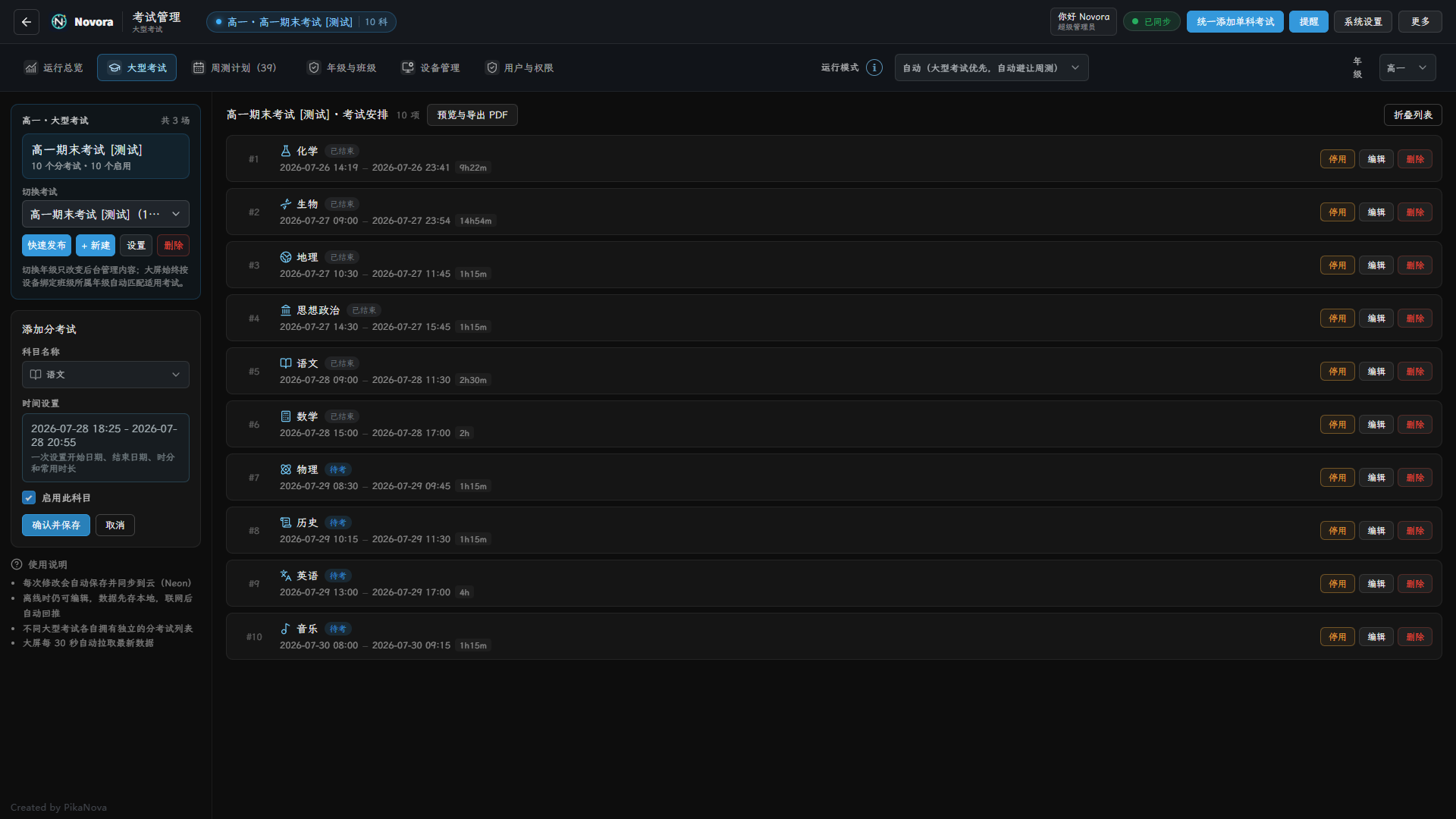Viewport: 1456px width, 819px height.
Task: Click the physics atom icon
Action: click(286, 469)
